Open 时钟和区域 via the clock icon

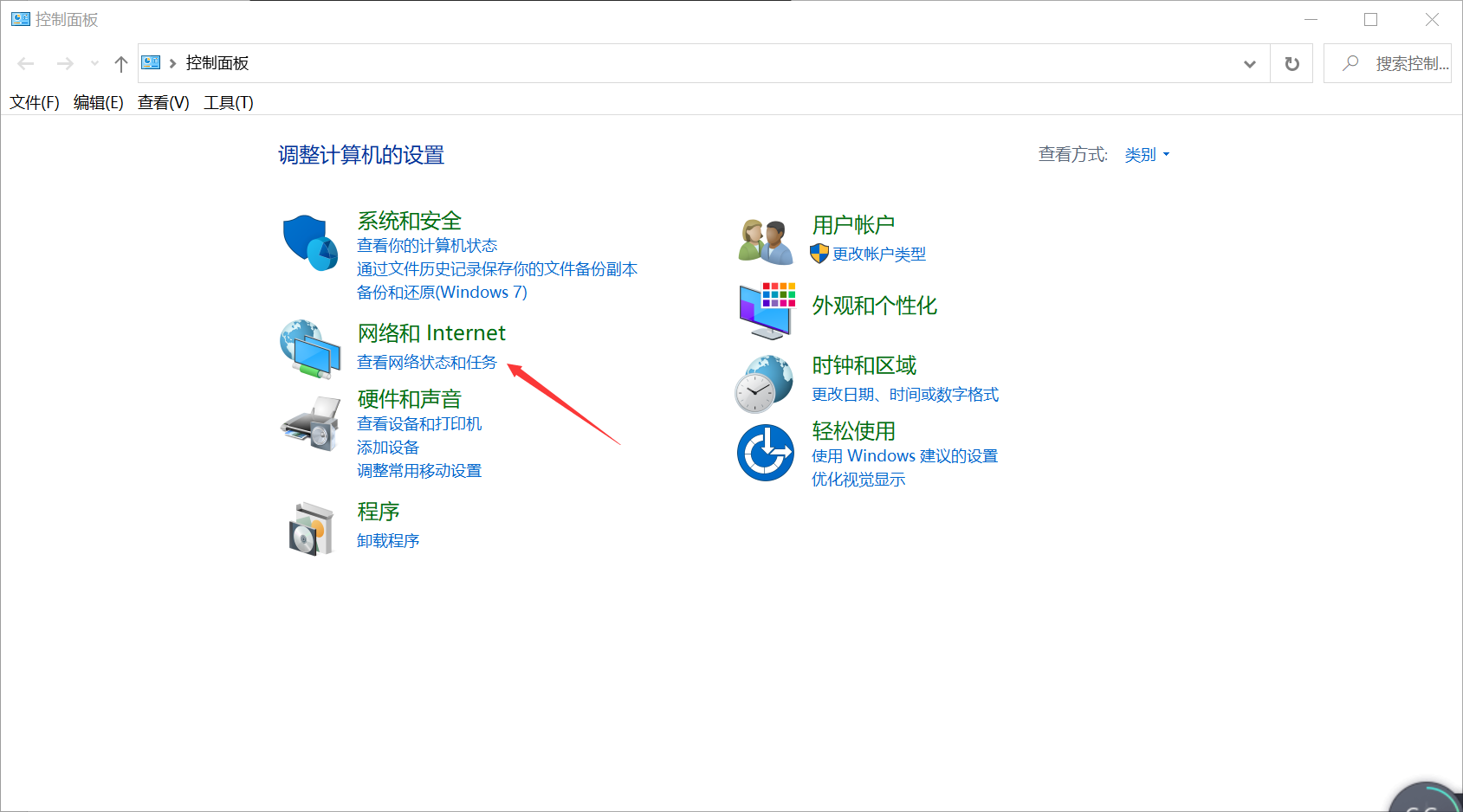click(x=765, y=381)
